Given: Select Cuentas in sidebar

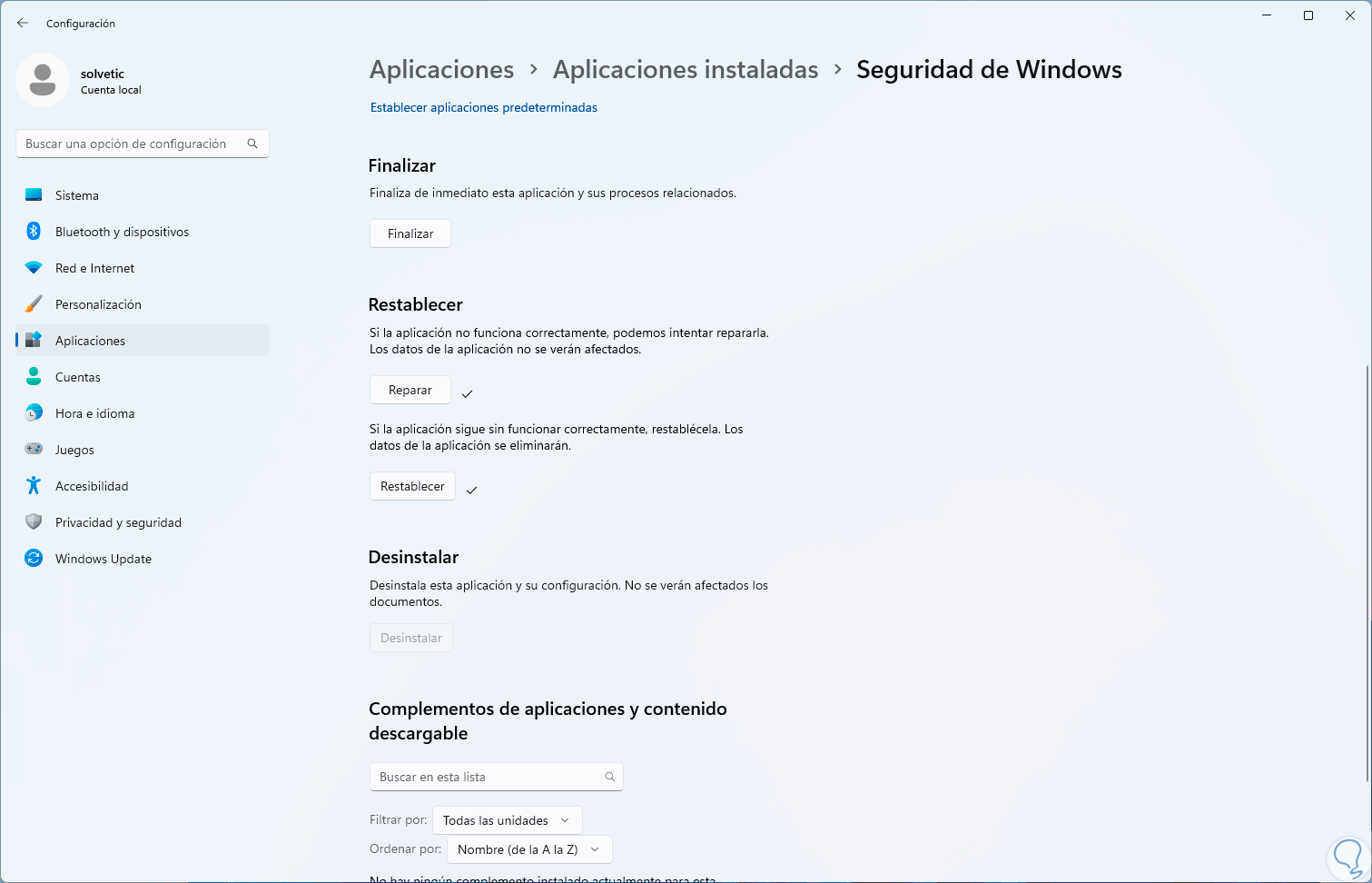Looking at the screenshot, I should pos(143,377).
